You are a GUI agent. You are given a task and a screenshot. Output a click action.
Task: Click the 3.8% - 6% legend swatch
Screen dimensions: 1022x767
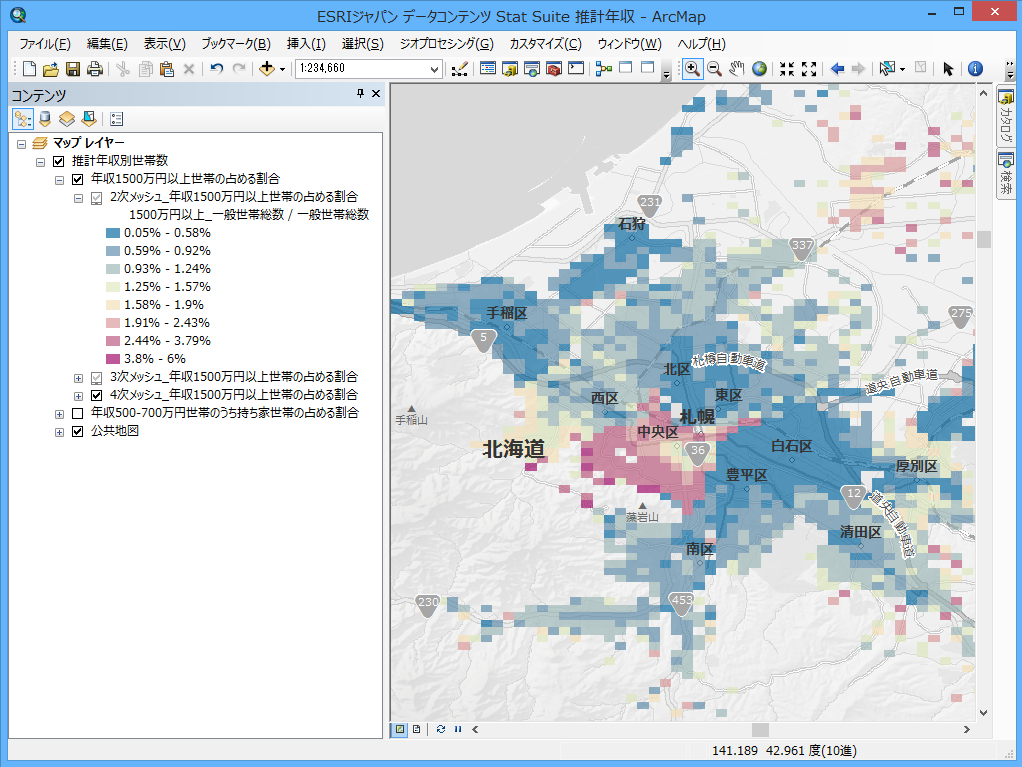point(113,358)
